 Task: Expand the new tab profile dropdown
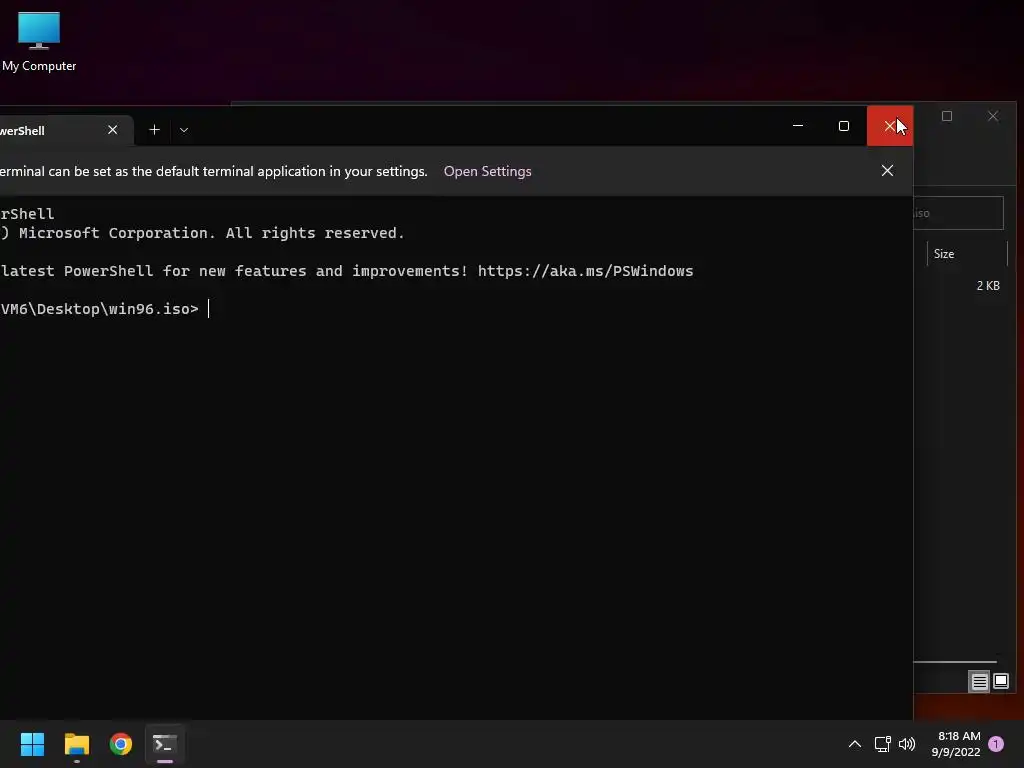184,130
